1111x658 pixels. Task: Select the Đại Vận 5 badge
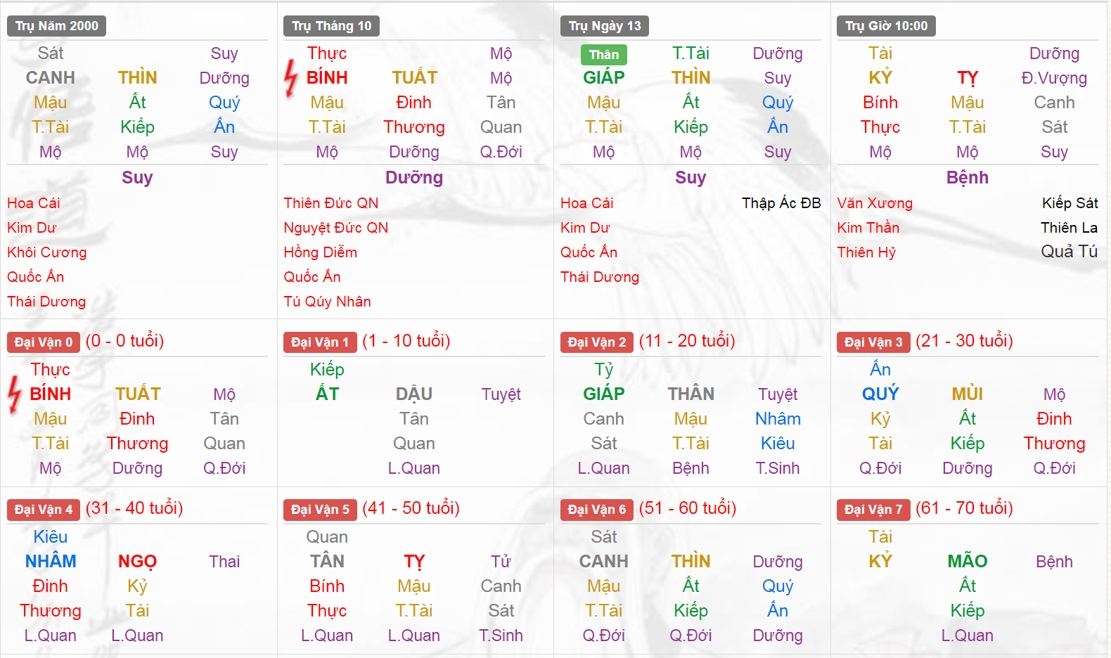point(319,510)
